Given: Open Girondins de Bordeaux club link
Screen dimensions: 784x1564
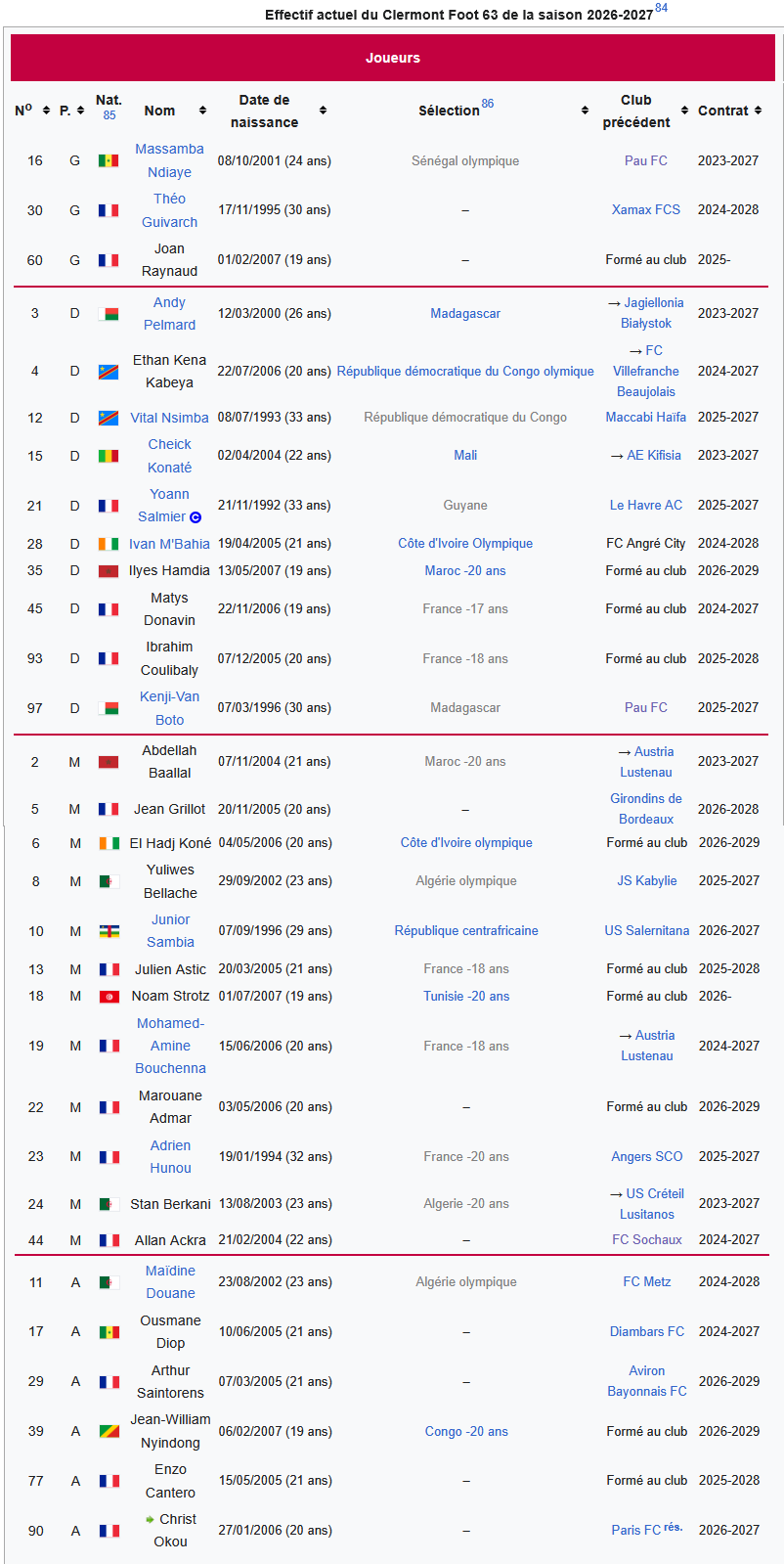Looking at the screenshot, I should point(646,810).
